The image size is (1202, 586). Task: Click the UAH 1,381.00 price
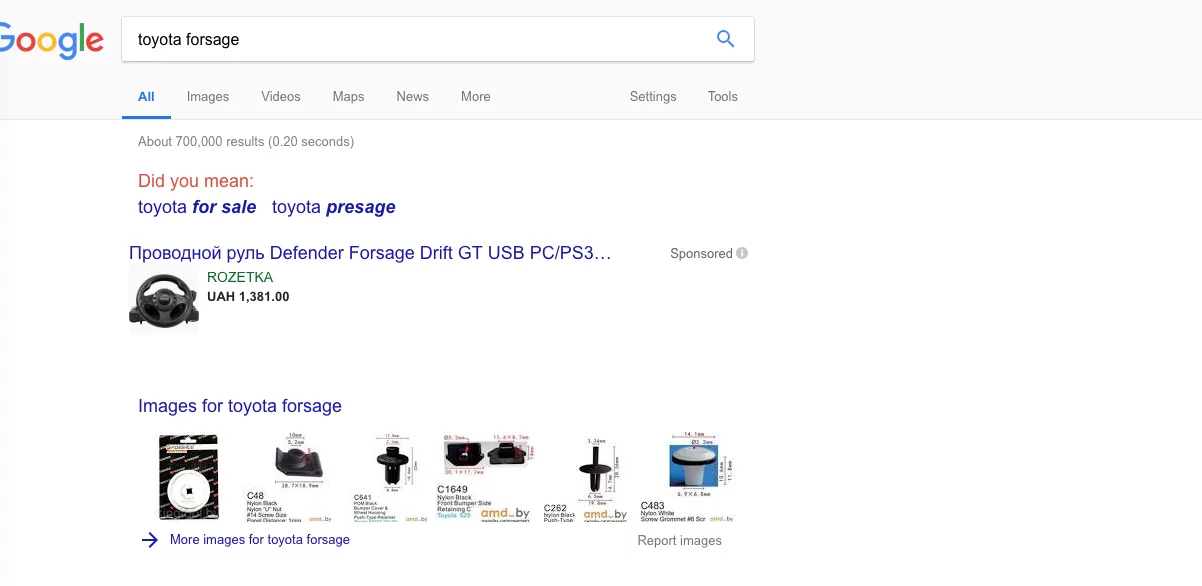pyautogui.click(x=248, y=297)
